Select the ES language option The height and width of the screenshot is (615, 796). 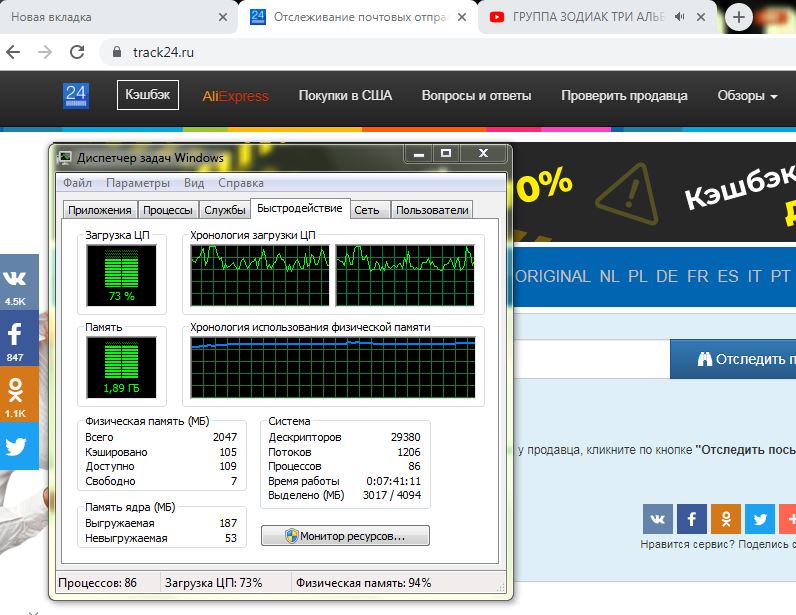pyautogui.click(x=728, y=276)
